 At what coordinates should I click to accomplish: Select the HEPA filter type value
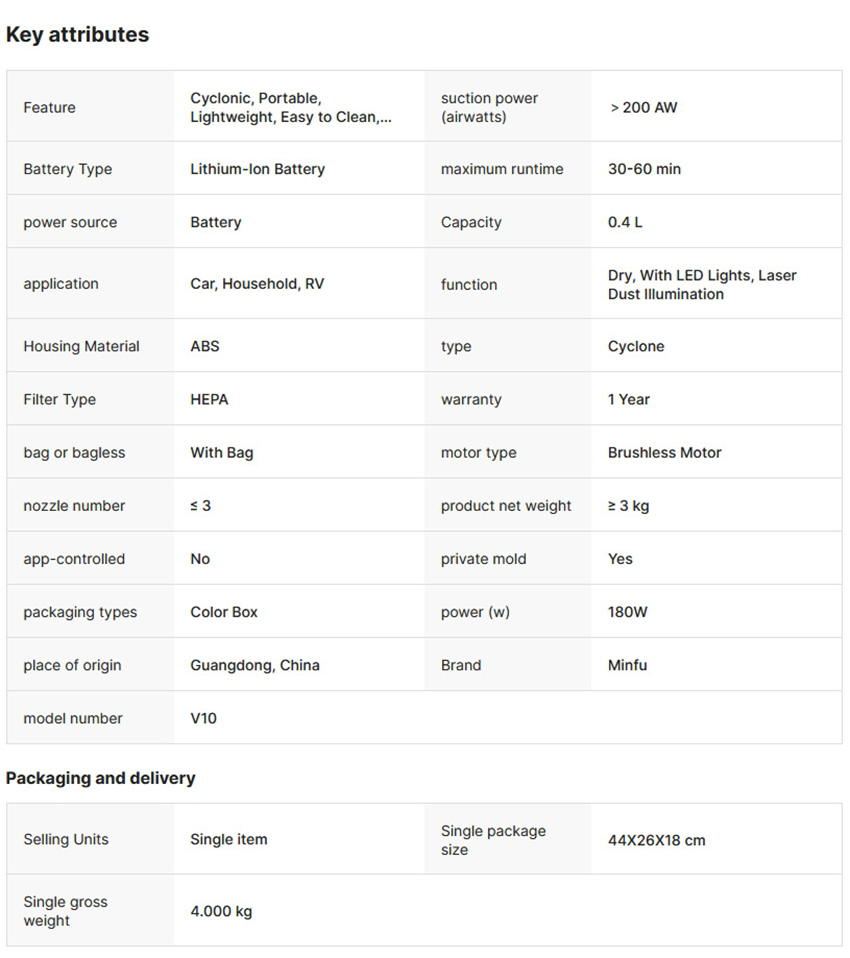pos(209,399)
